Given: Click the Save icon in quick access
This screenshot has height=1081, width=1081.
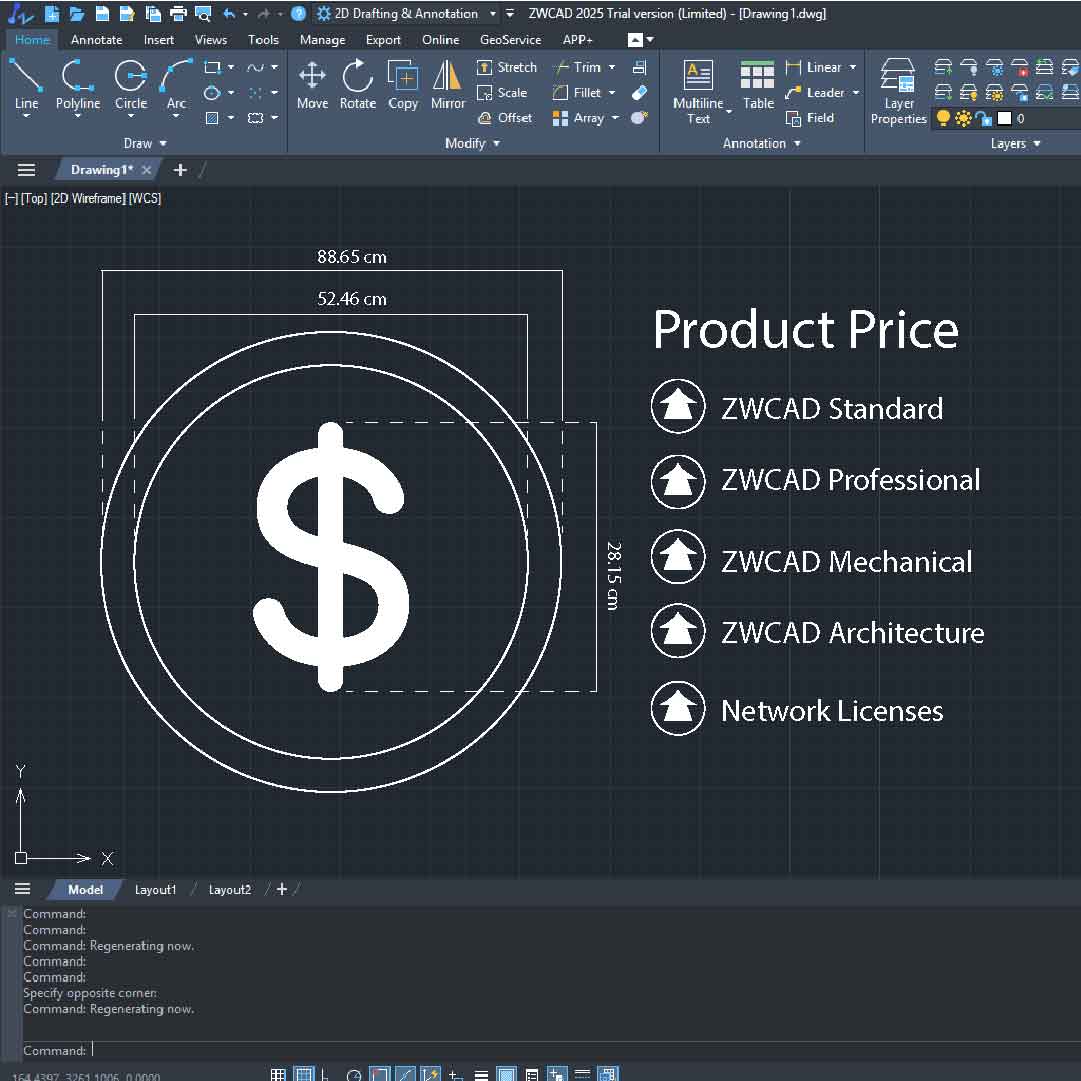Looking at the screenshot, I should coord(102,13).
